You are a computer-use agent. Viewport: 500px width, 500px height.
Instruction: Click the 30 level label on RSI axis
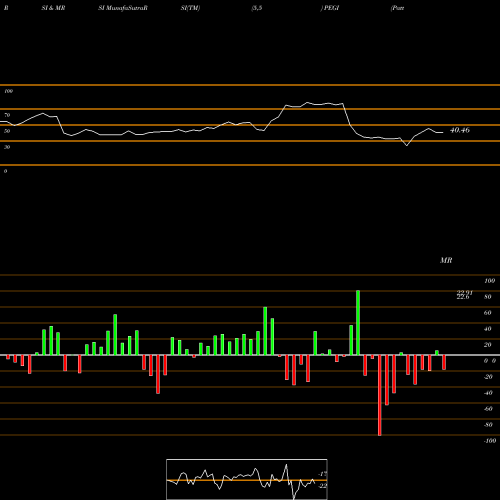pyautogui.click(x=7, y=147)
